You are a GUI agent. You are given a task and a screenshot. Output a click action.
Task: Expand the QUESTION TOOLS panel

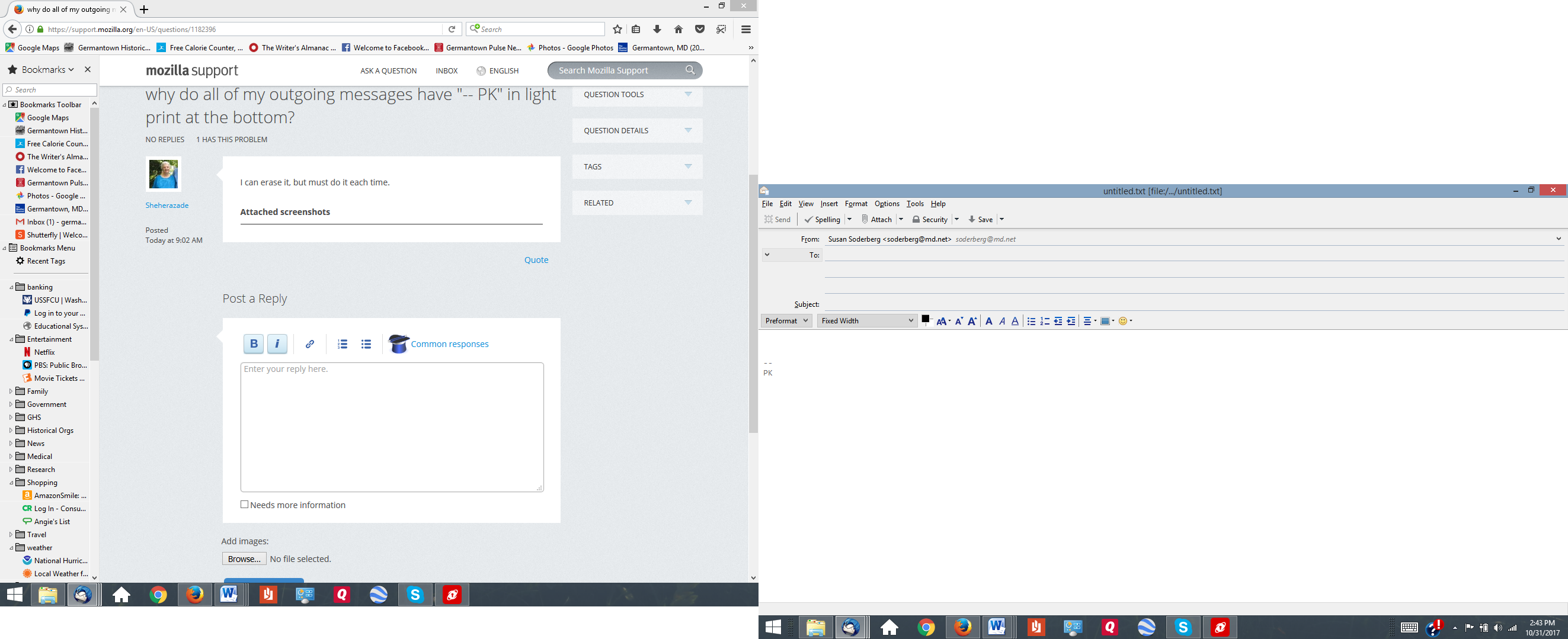click(x=637, y=95)
